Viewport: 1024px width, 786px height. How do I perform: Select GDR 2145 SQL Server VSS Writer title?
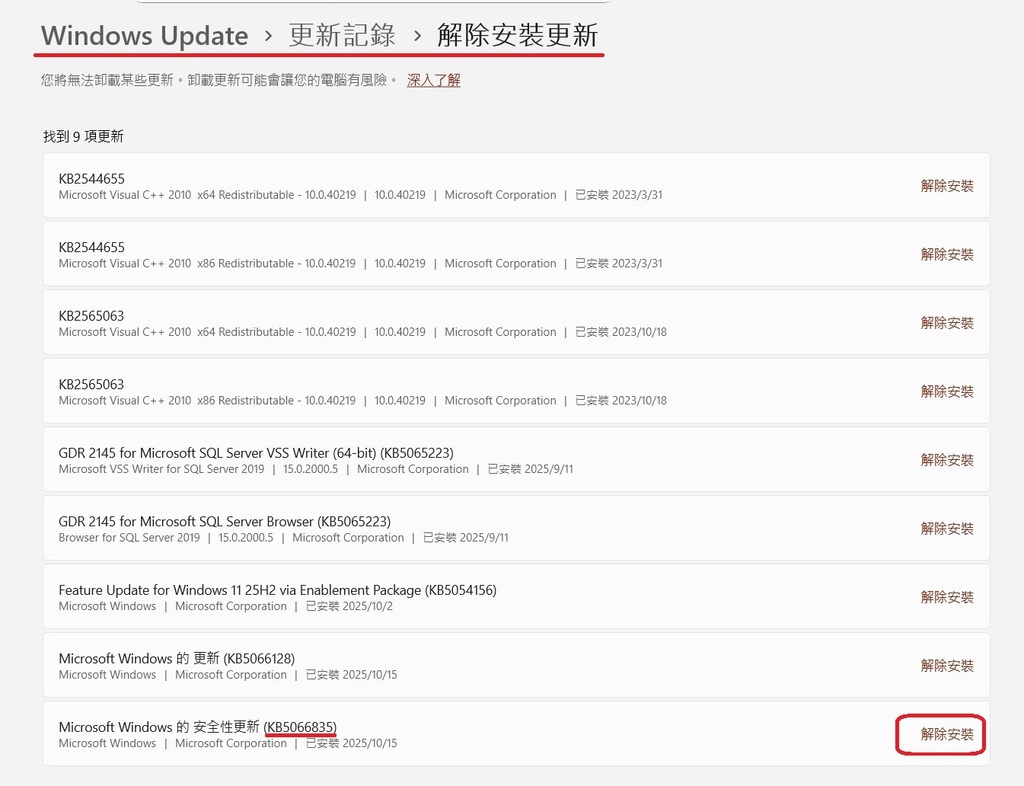256,453
